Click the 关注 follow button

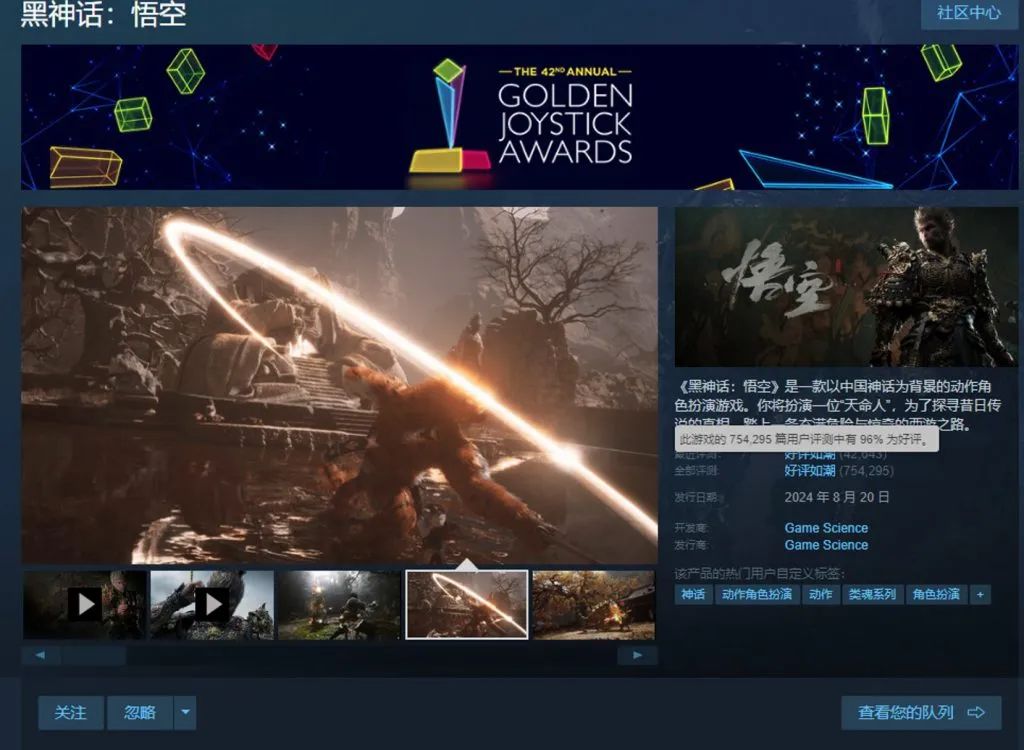click(71, 712)
